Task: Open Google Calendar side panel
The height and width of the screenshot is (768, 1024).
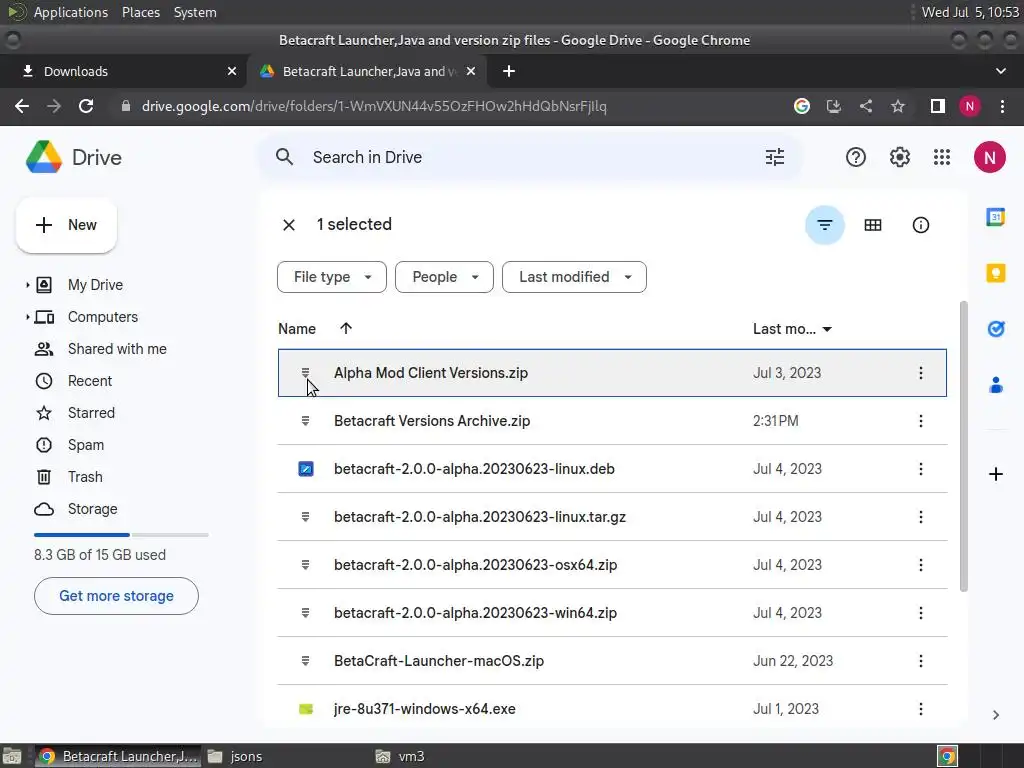Action: point(995,217)
